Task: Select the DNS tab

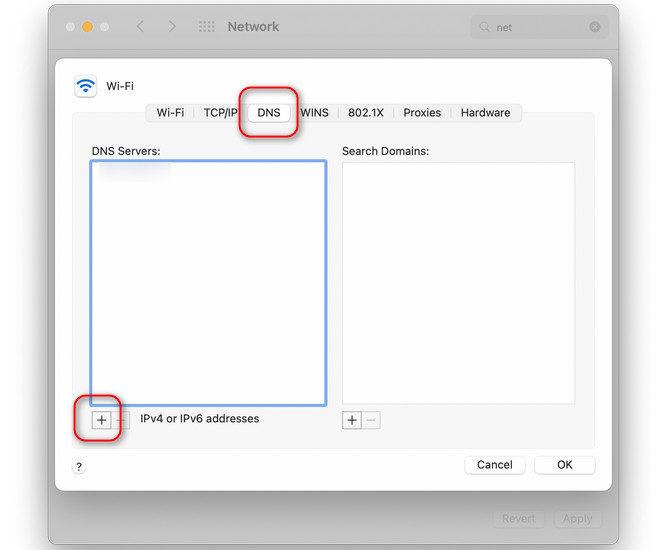Action: tap(269, 113)
